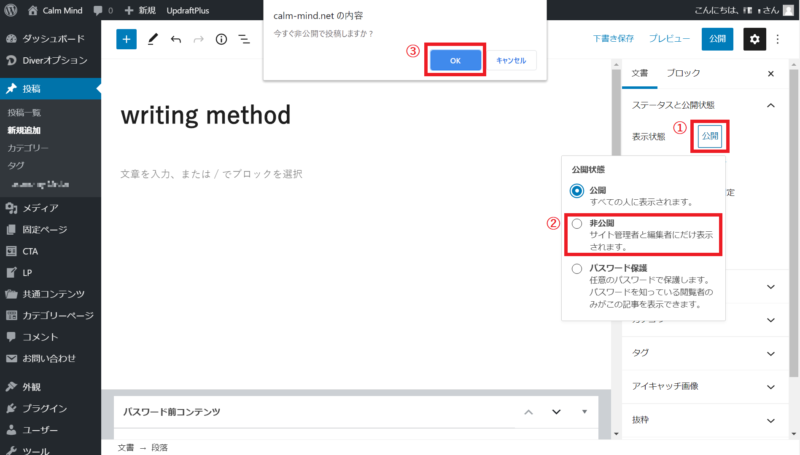Expand タグ panel section
The image size is (800, 455).
point(705,353)
